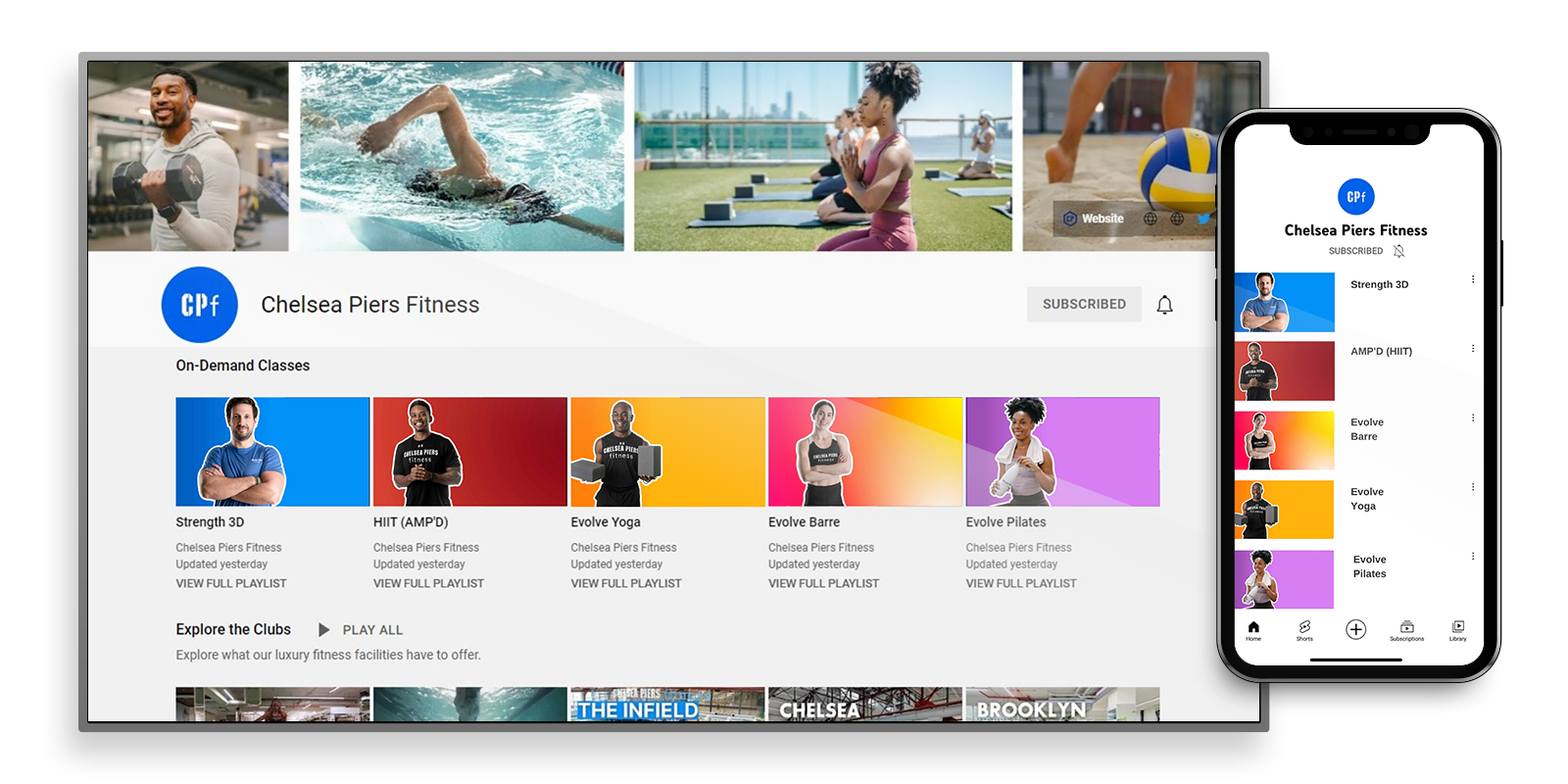Click SUBSCRIBED label on the phone

pyautogui.click(x=1355, y=251)
